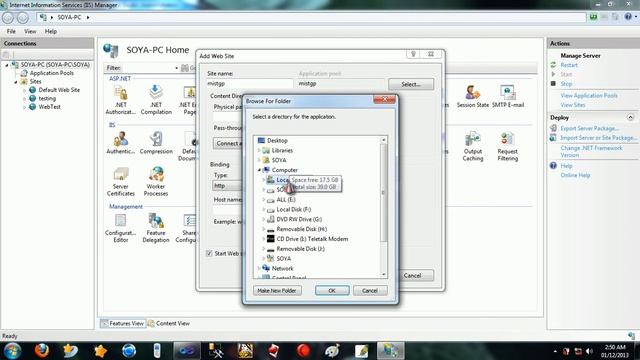Viewport: 640px width, 360px height.
Task: Open Worker Processes feature icon
Action: [156, 182]
